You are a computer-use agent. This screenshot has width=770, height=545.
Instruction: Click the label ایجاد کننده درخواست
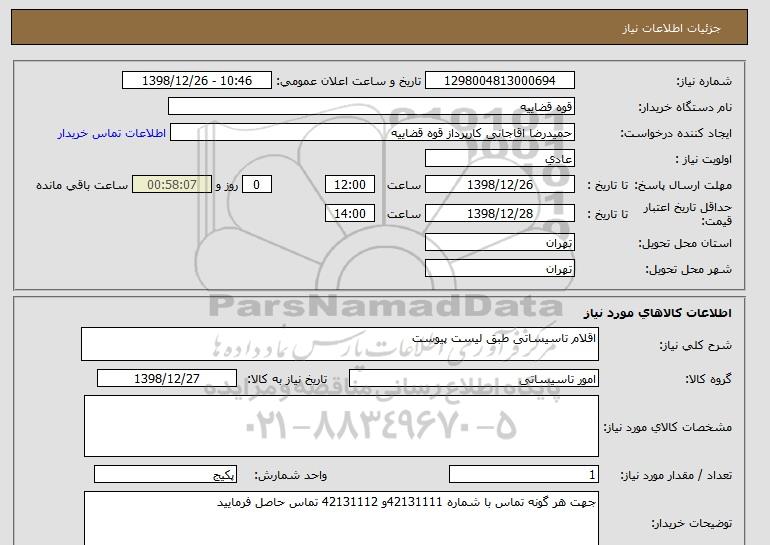click(x=676, y=133)
